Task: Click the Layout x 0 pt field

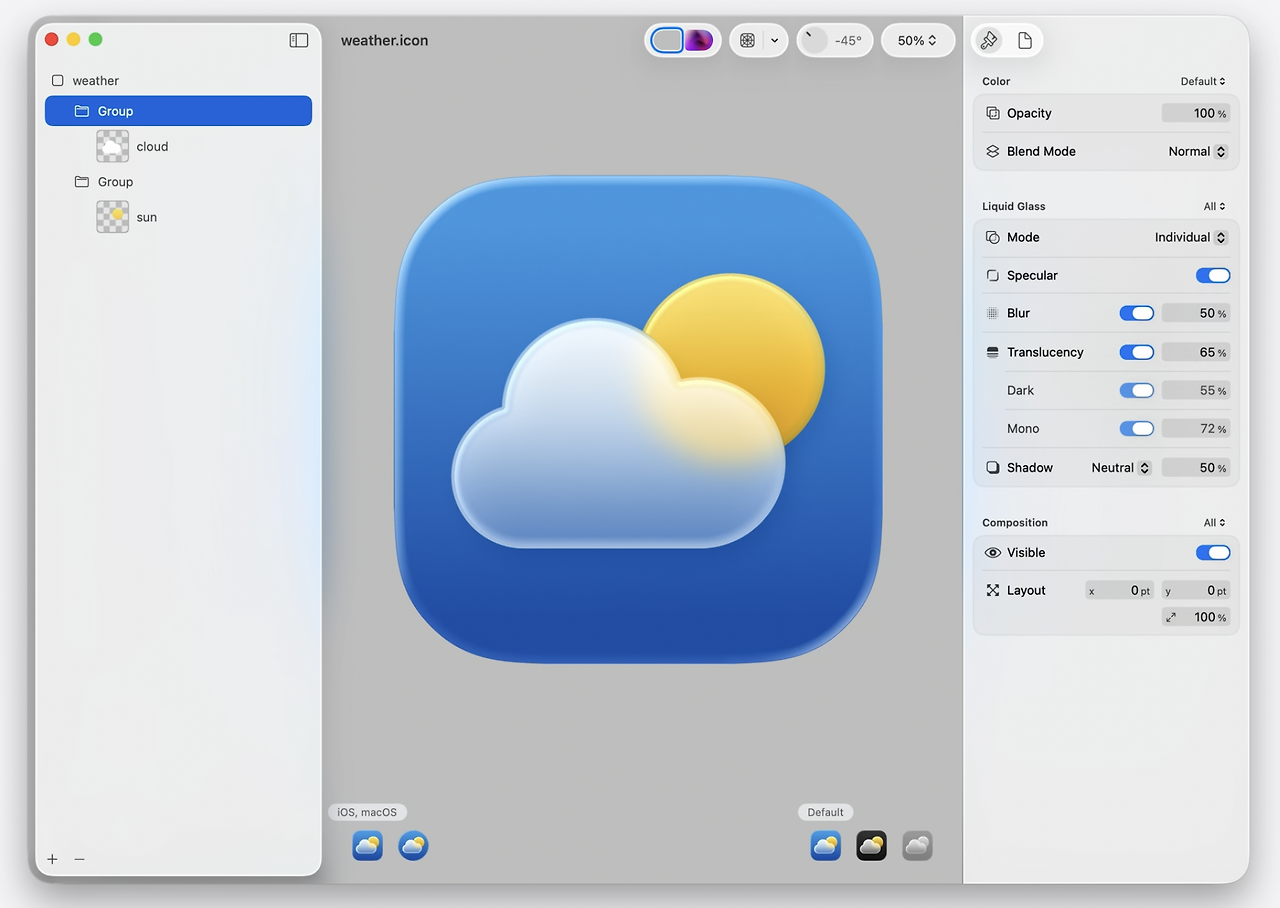Action: [1120, 590]
